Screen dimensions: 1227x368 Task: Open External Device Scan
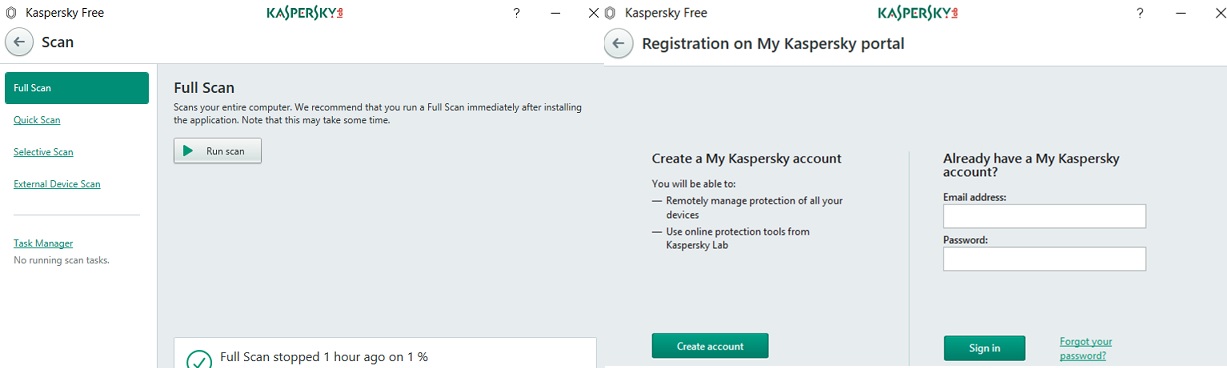pos(57,184)
